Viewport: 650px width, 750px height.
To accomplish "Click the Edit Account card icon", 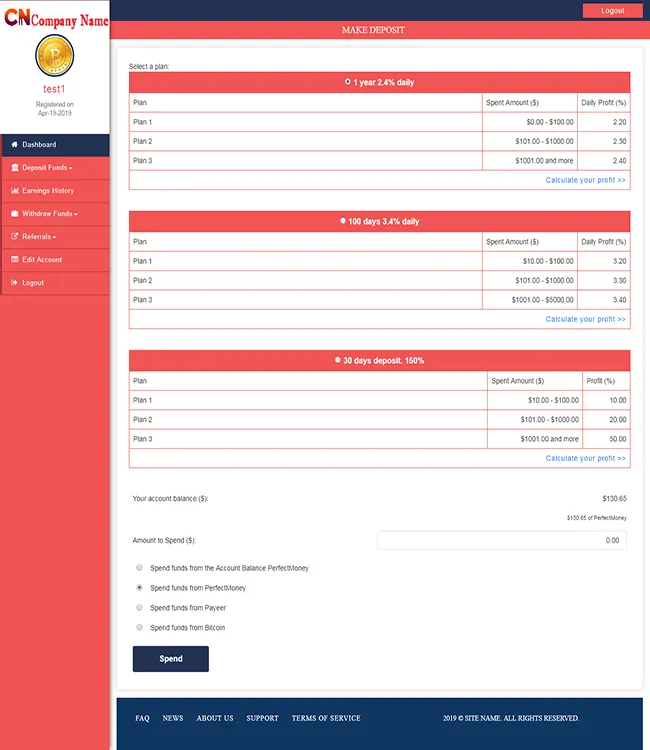I will pyautogui.click(x=14, y=259).
